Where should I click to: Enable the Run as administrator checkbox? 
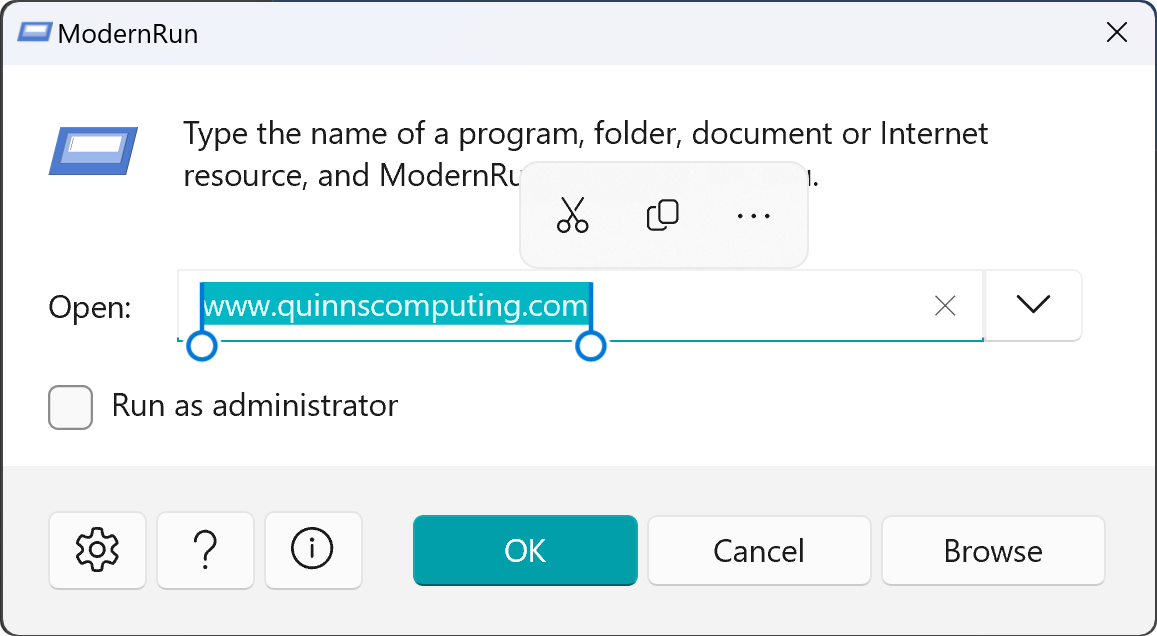coord(70,407)
